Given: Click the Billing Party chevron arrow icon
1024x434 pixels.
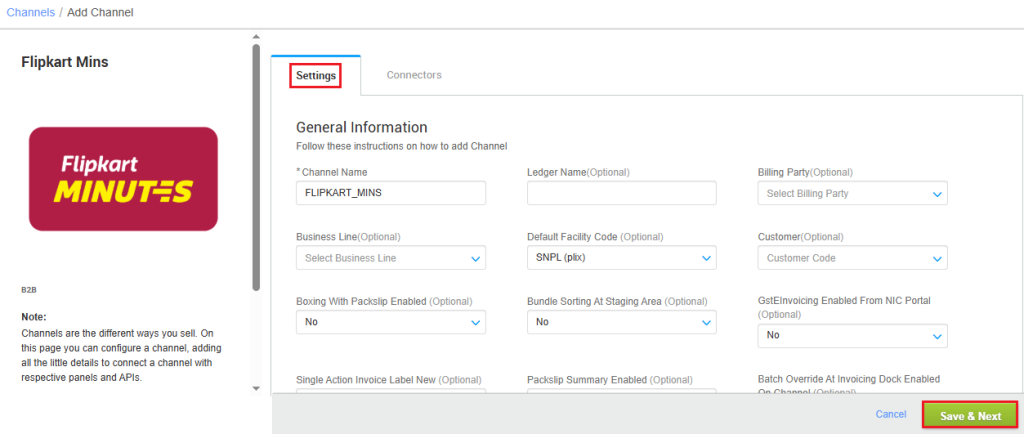Looking at the screenshot, I should (x=937, y=194).
